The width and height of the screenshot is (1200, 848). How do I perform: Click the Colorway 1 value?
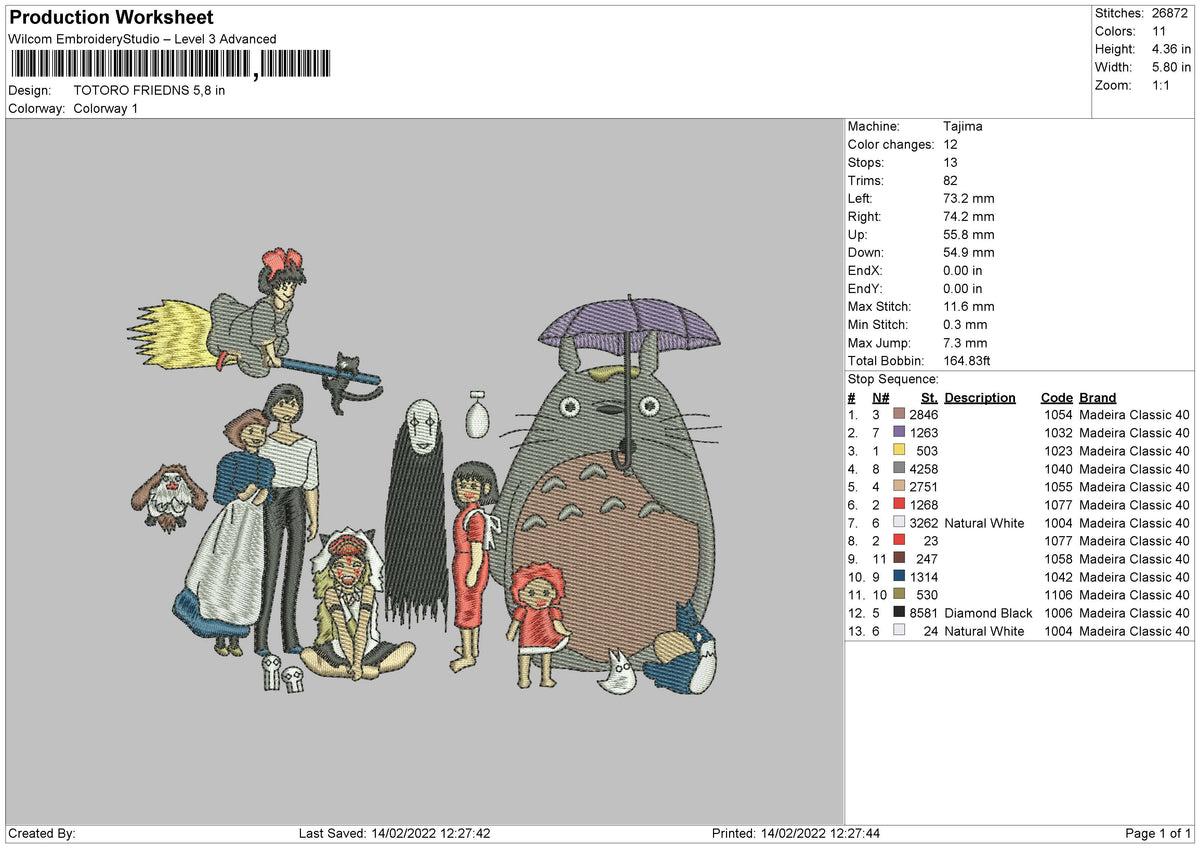click(x=106, y=108)
